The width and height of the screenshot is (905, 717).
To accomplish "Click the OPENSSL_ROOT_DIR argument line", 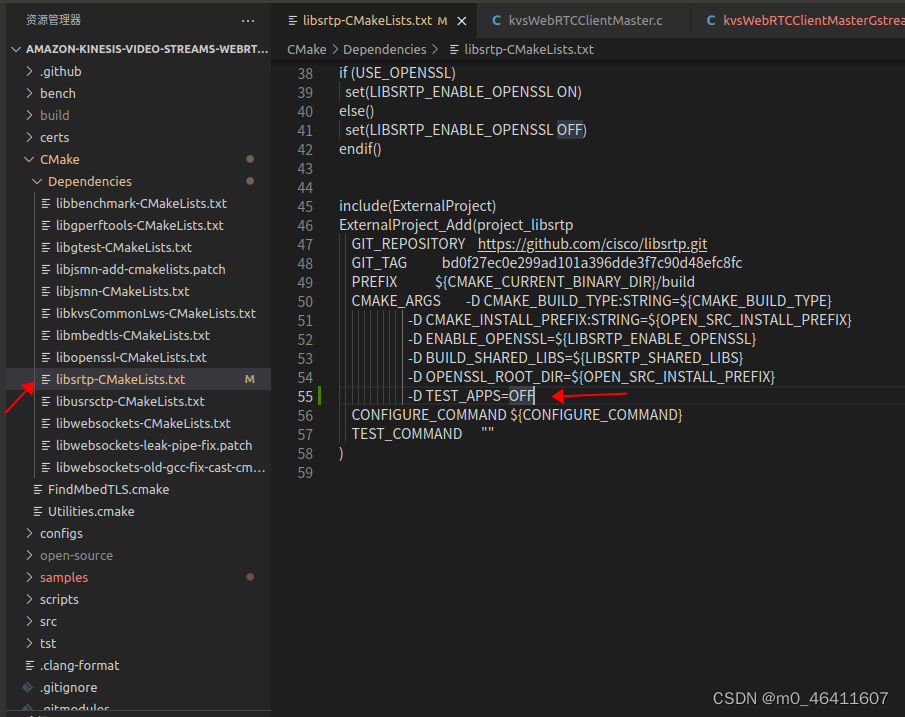I will (x=591, y=377).
